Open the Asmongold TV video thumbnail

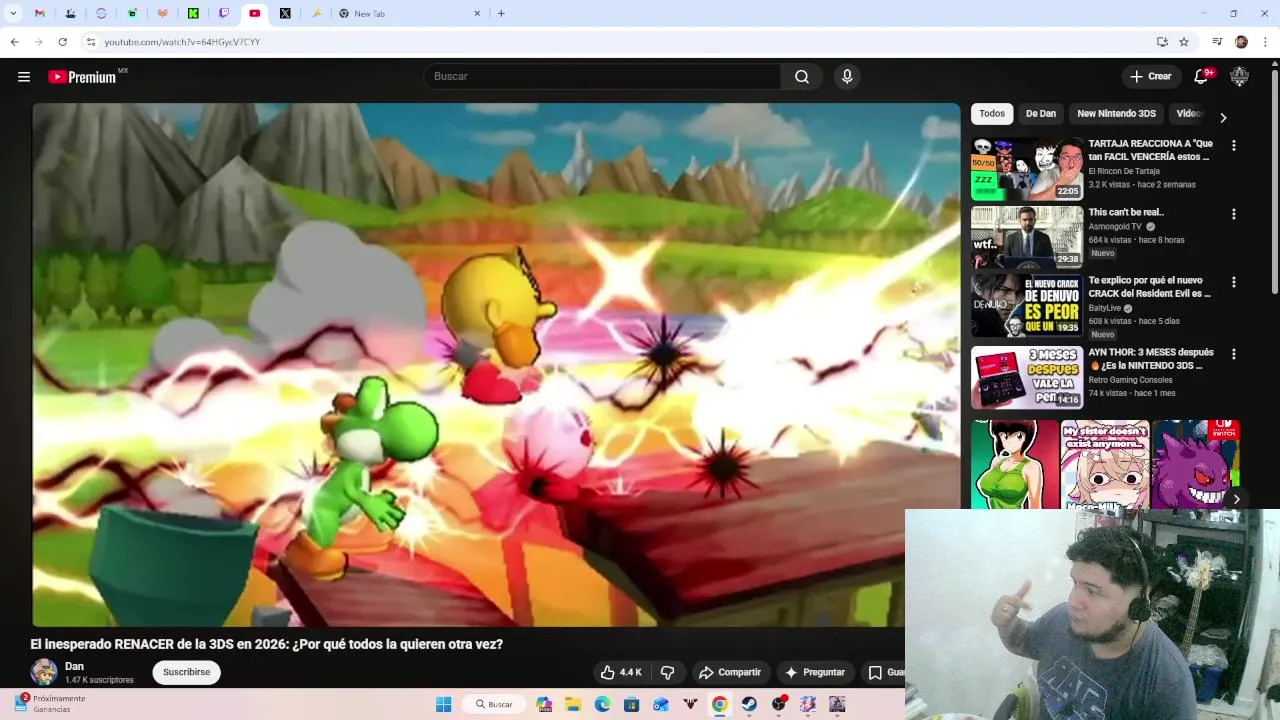point(1027,237)
